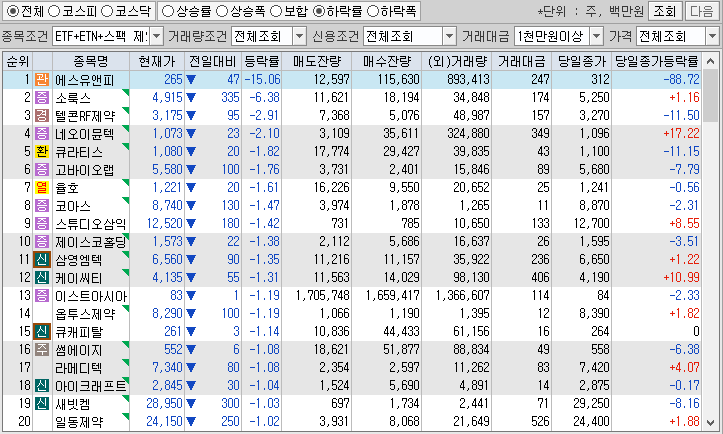Click the 증 badge icon for 스튜디오삼익

(42, 223)
